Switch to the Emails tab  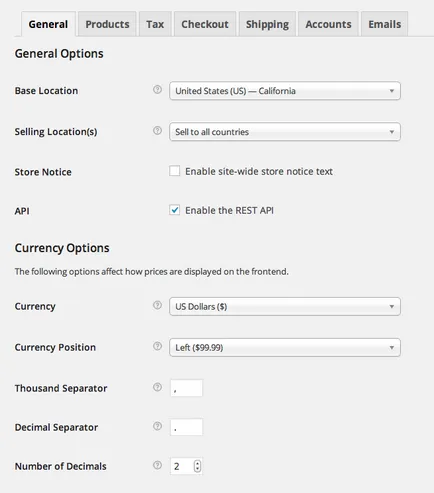(385, 24)
